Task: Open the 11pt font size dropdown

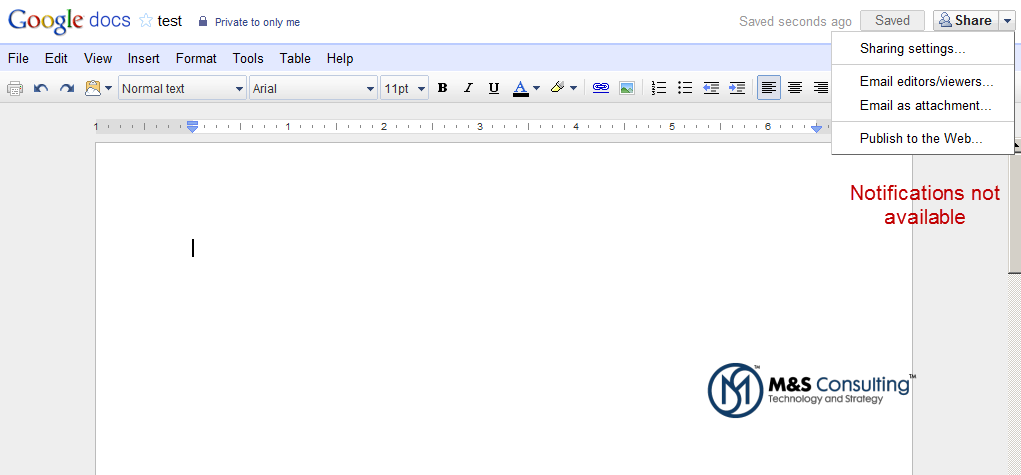Action: pyautogui.click(x=404, y=88)
